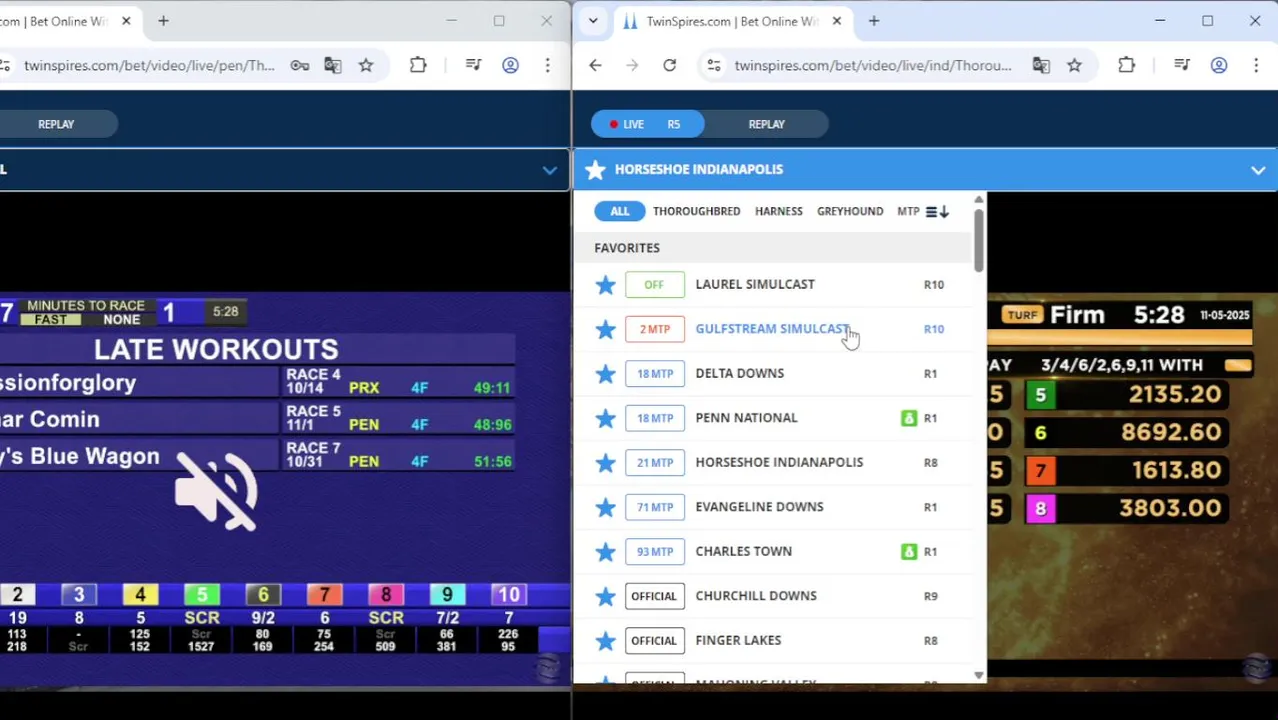Image resolution: width=1278 pixels, height=720 pixels.
Task: Open site information icon in right address bar
Action: [x=713, y=65]
